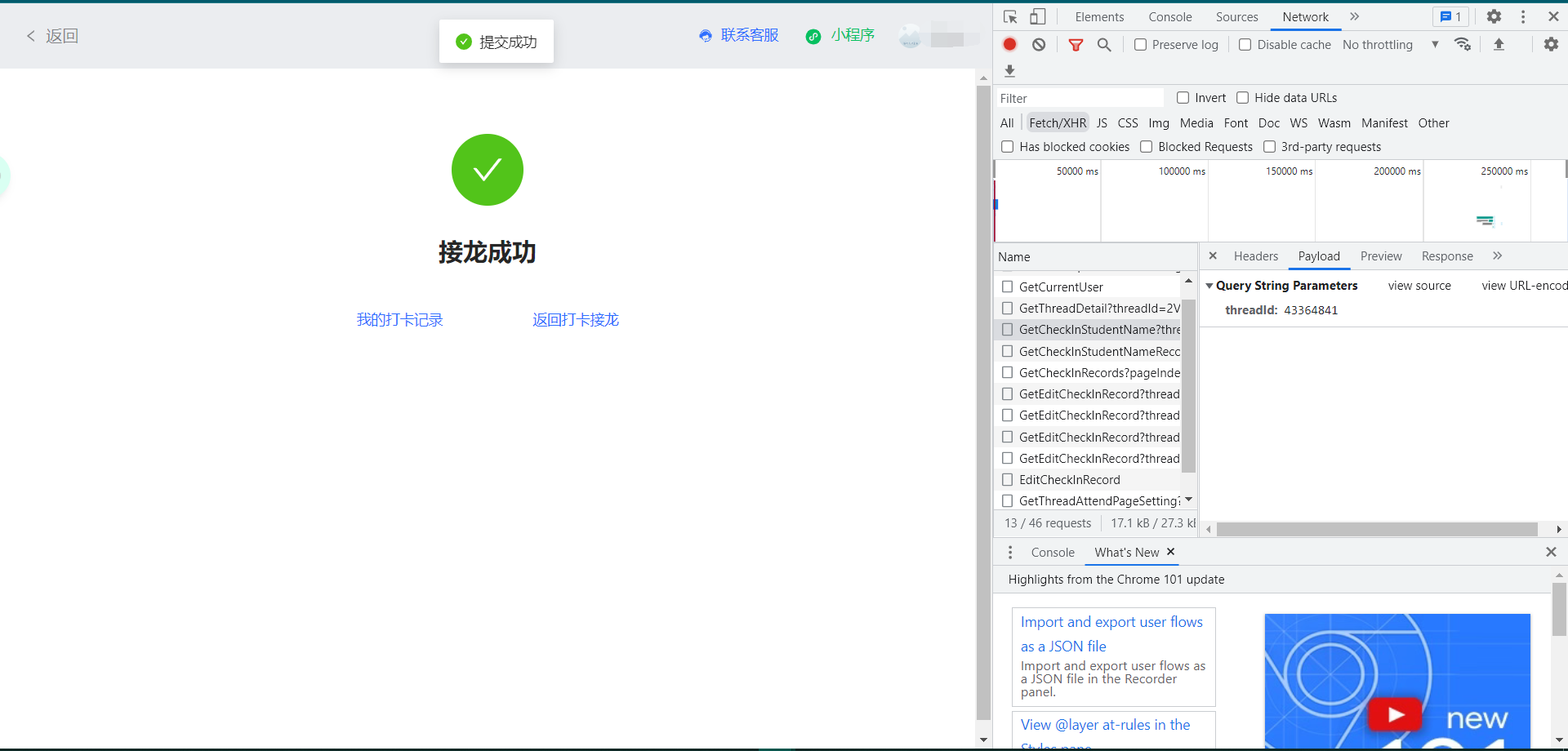1568x751 pixels.
Task: Stop recording network log
Action: pos(1009,44)
